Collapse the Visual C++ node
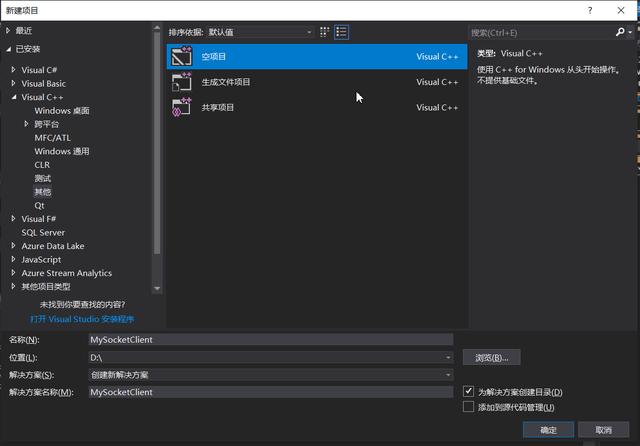Image resolution: width=640 pixels, height=446 pixels. pyautogui.click(x=14, y=97)
